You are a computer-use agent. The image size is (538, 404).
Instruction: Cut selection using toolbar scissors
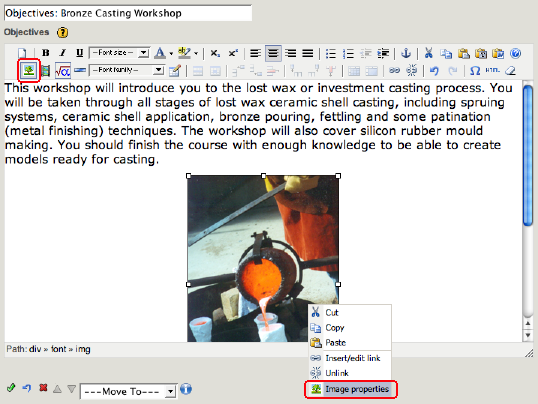(x=428, y=53)
